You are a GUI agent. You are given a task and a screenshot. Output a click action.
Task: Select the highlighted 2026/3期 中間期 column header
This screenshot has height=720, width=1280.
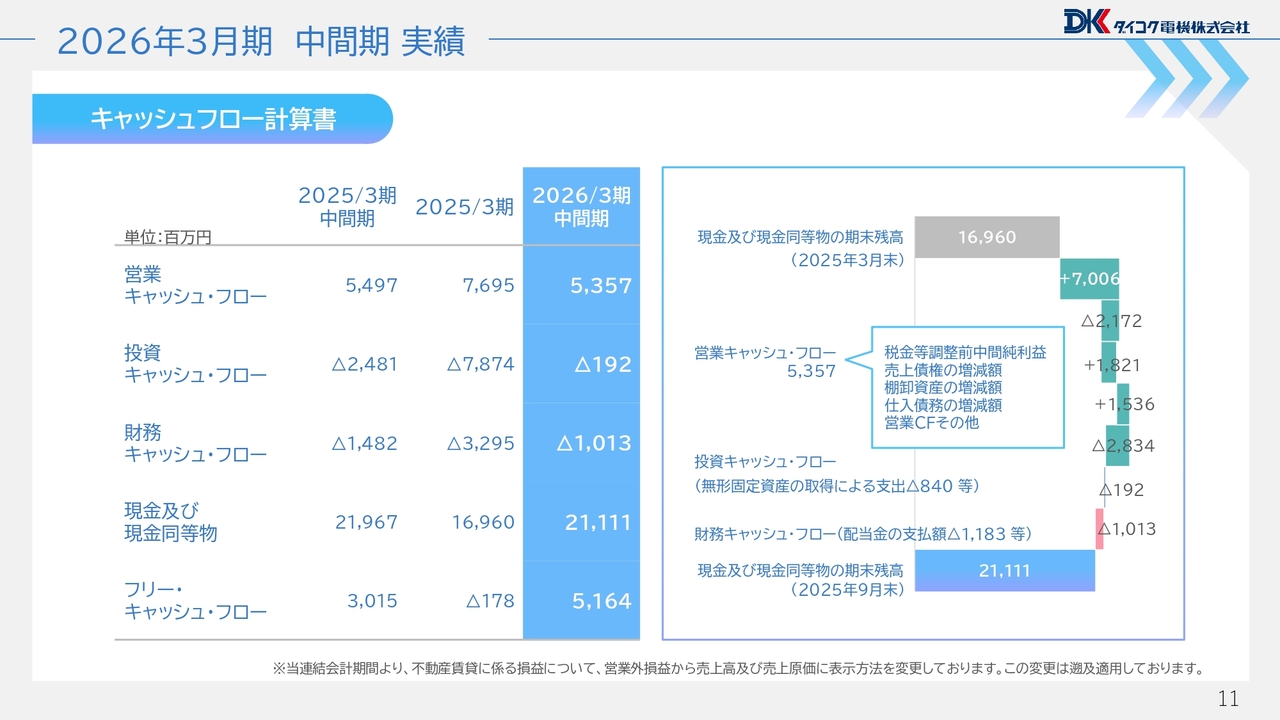point(581,207)
